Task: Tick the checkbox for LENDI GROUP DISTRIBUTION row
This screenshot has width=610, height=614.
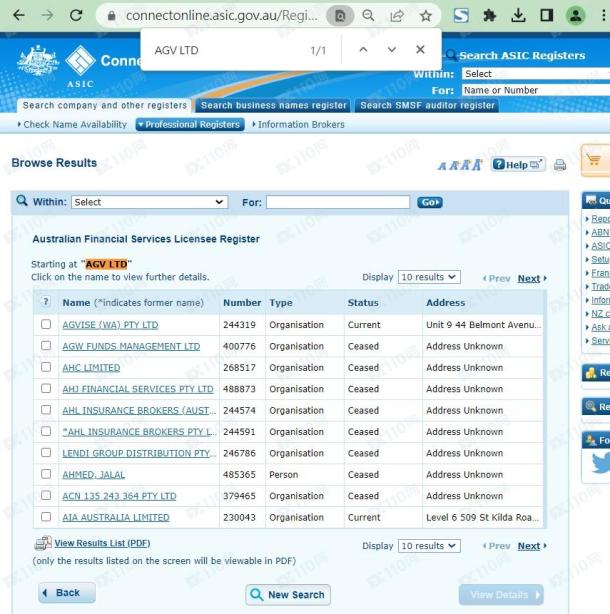Action: (46, 453)
